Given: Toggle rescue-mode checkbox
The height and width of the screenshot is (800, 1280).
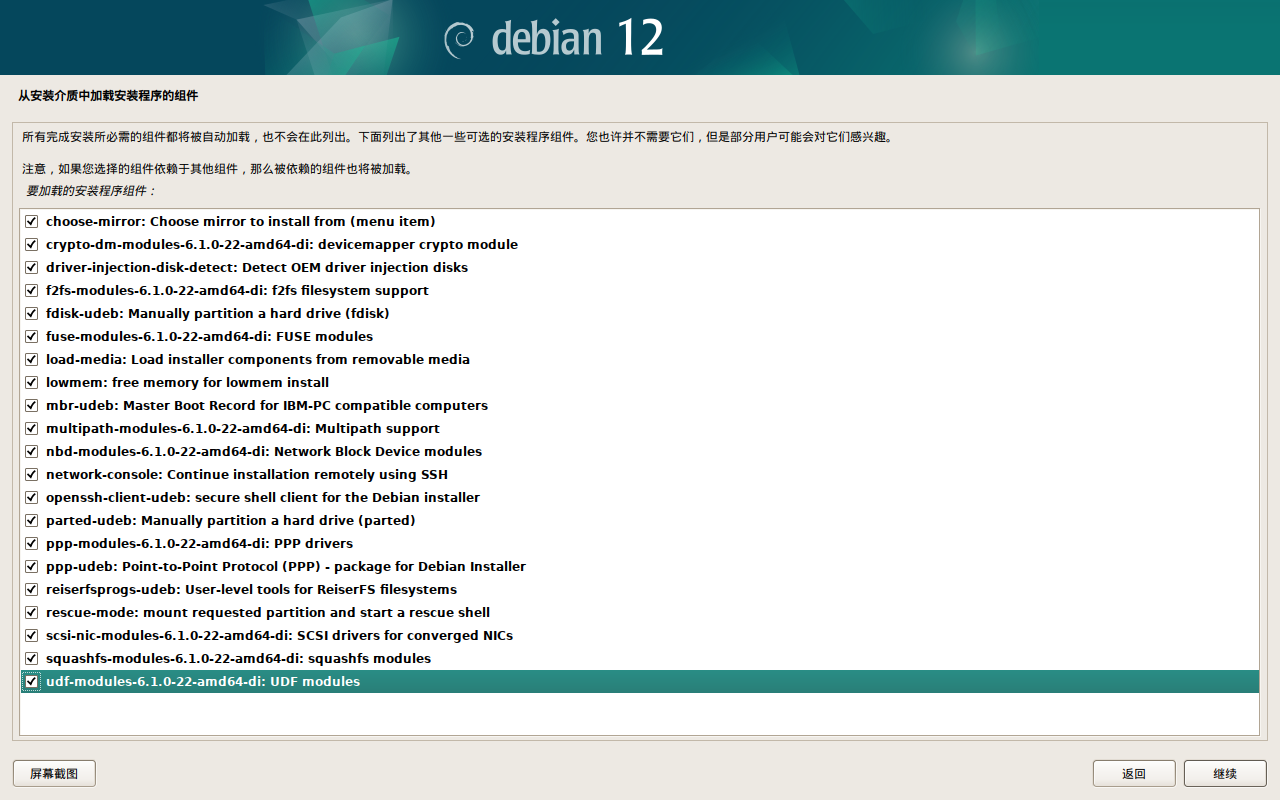Looking at the screenshot, I should [x=32, y=613].
